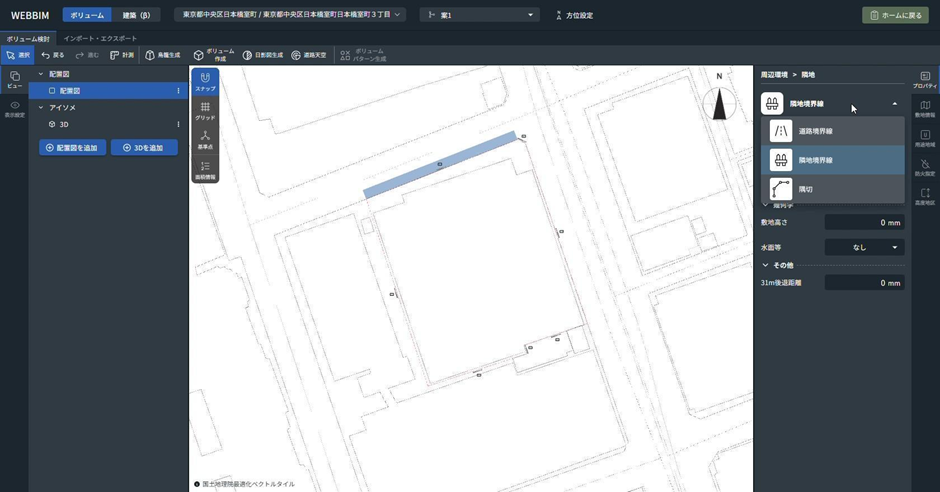940x492 pixels.
Task: Click the 31m後退距離 input field
Action: pos(864,283)
